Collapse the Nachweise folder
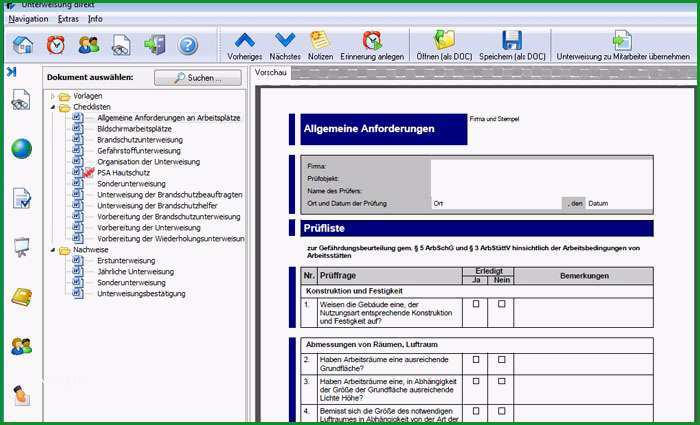The width and height of the screenshot is (700, 425). click(x=53, y=250)
